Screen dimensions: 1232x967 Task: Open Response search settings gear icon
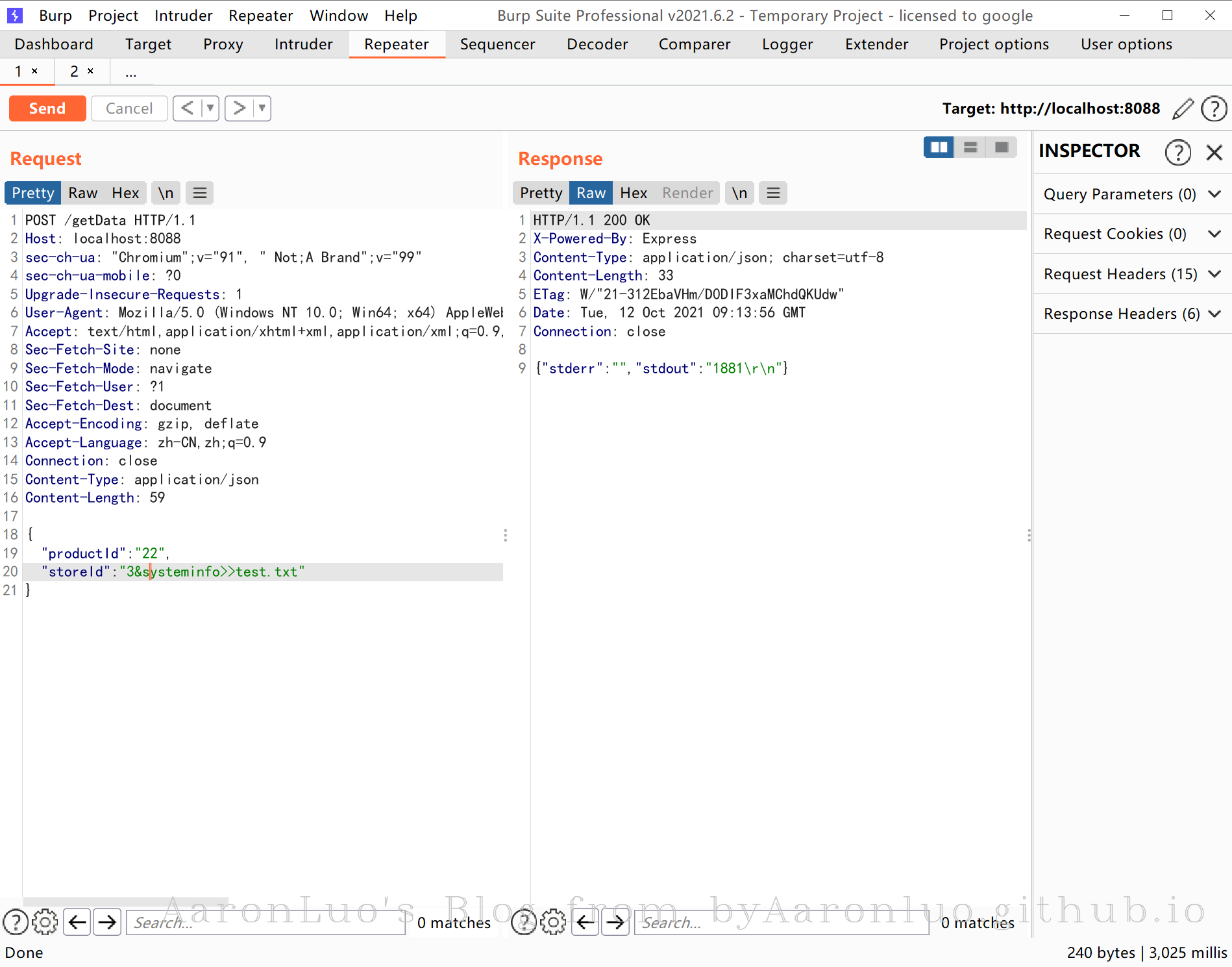(553, 922)
